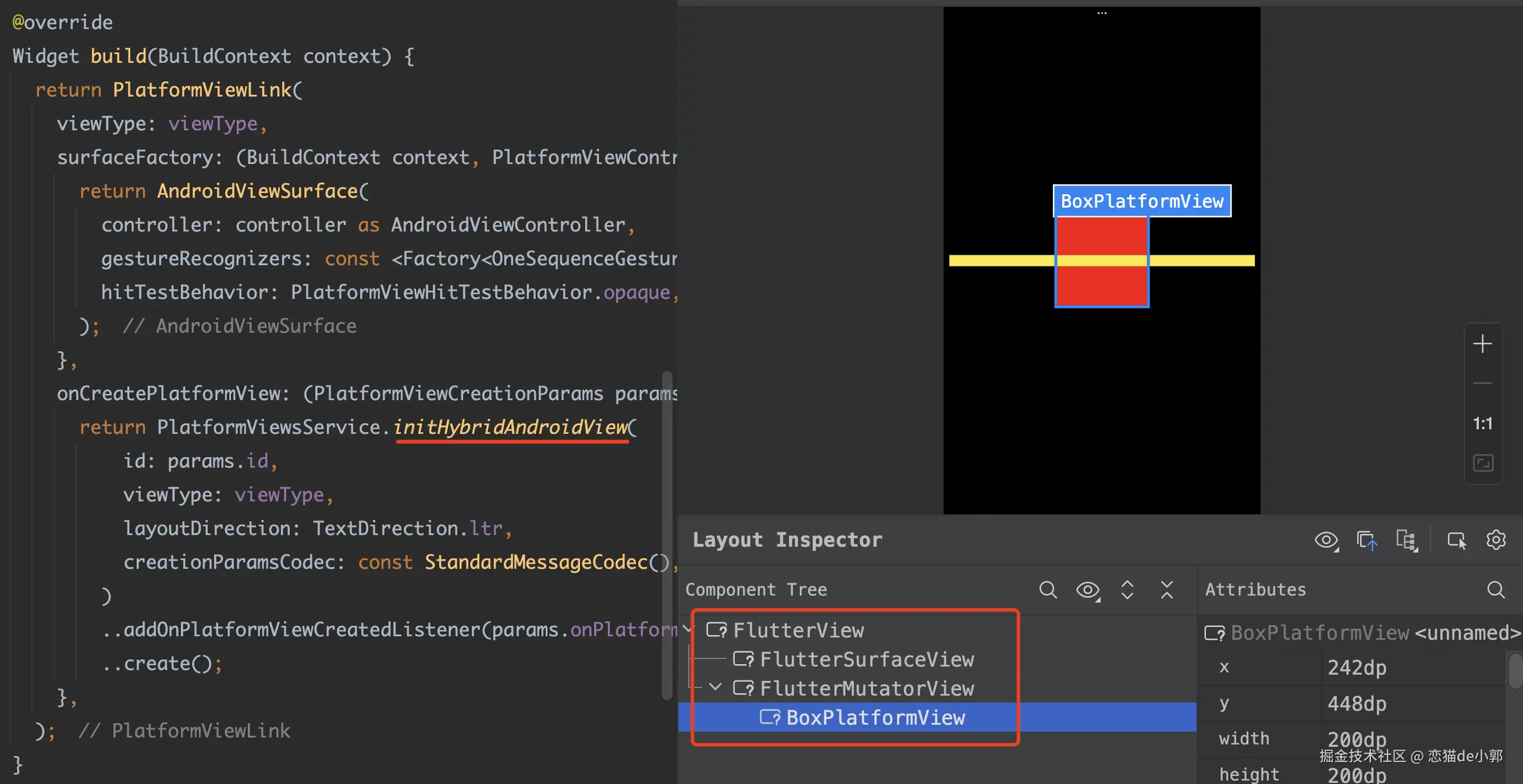Collapse the FlutterView root node
The height and width of the screenshot is (784, 1523).
tap(688, 630)
